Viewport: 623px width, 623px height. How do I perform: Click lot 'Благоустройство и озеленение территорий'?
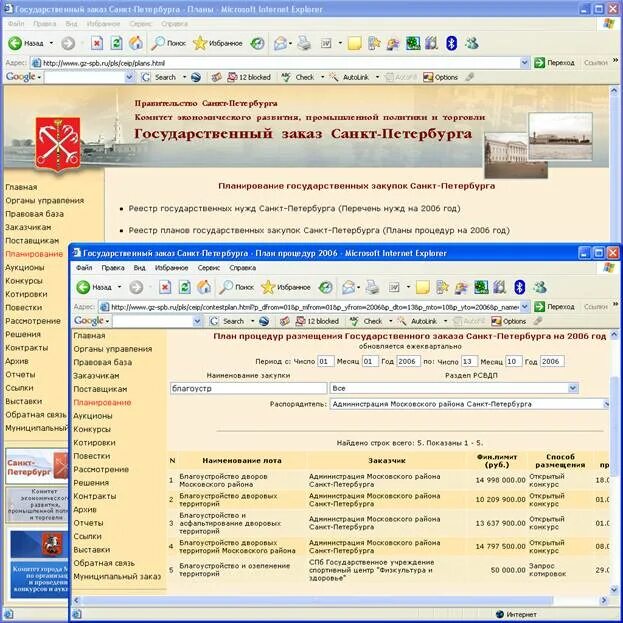(234, 569)
